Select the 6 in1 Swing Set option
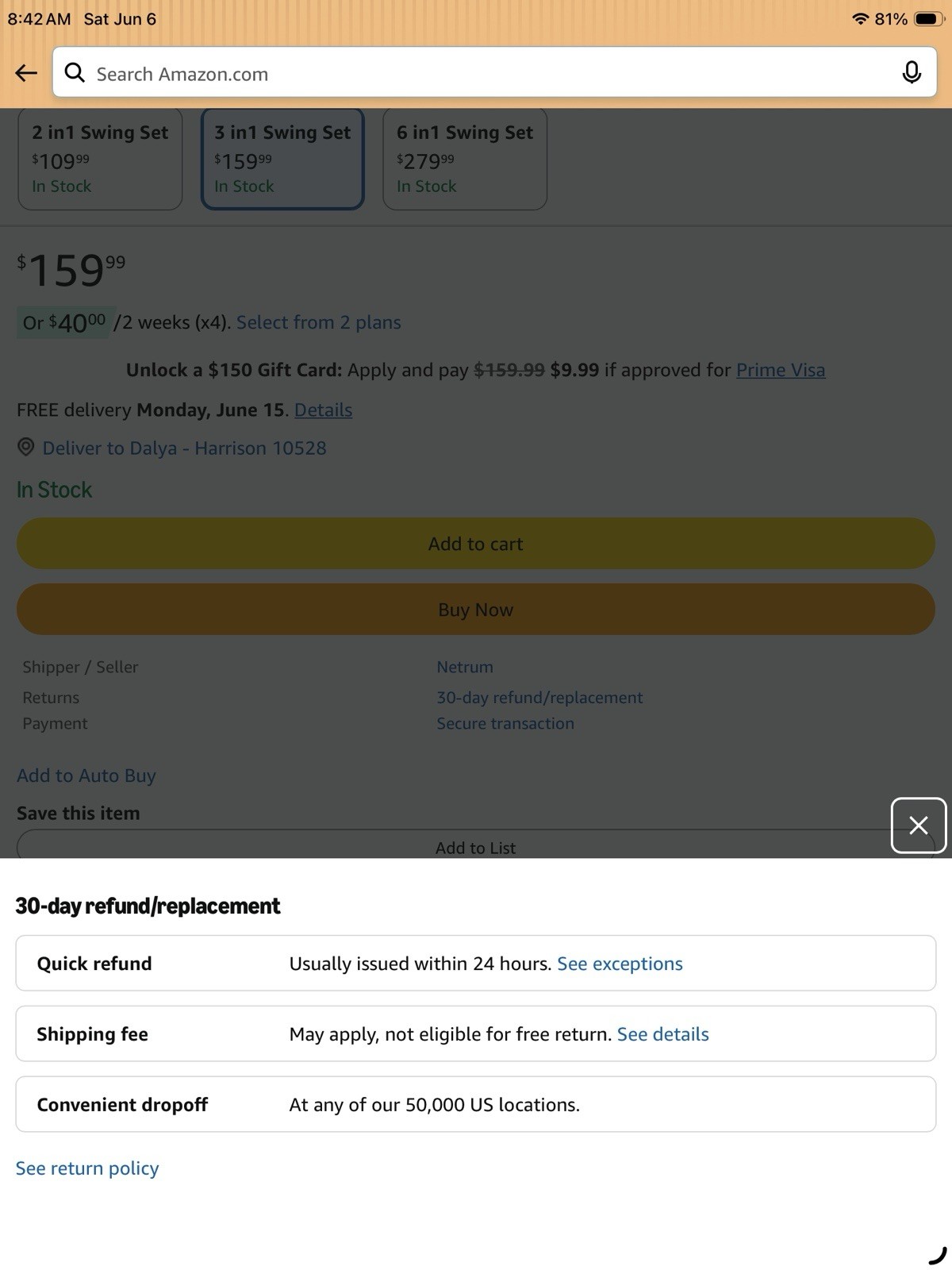This screenshot has height=1270, width=952. coord(465,159)
